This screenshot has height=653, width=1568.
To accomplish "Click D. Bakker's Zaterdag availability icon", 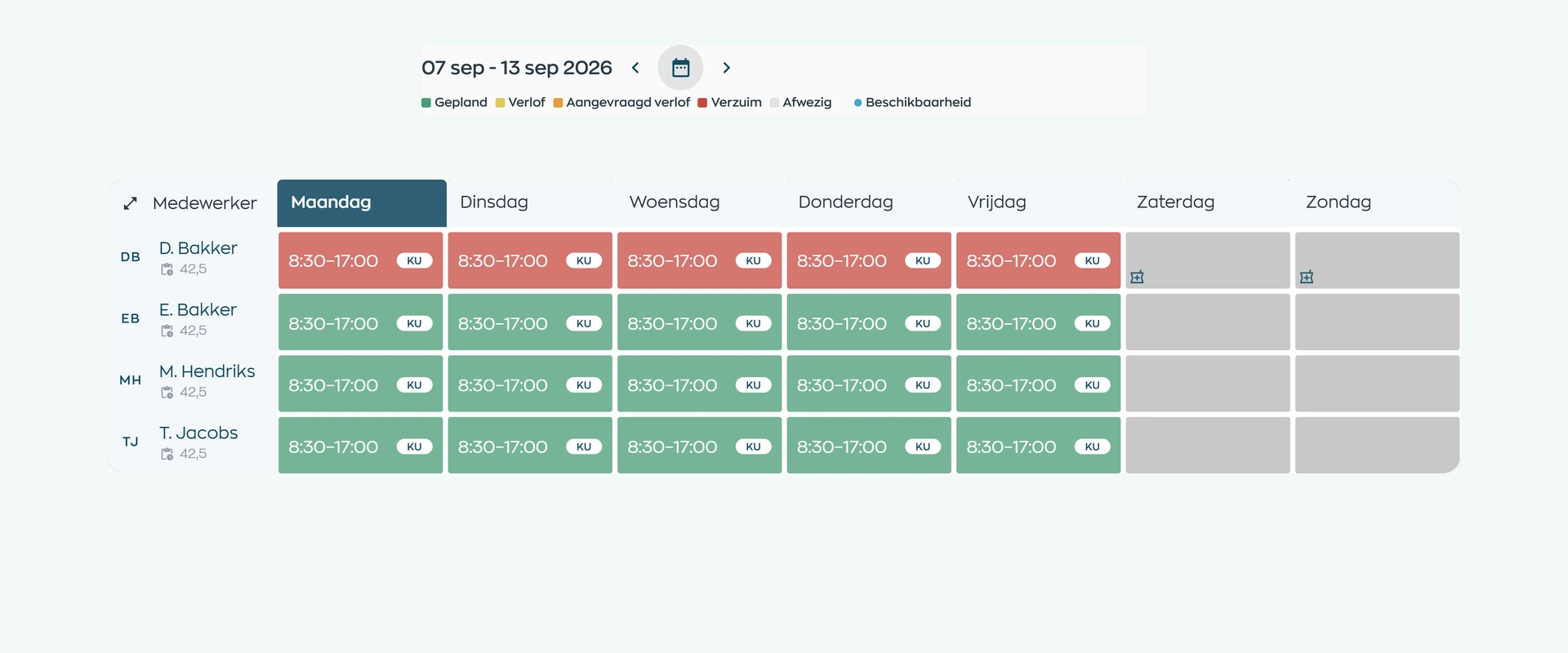I will coord(1137,278).
